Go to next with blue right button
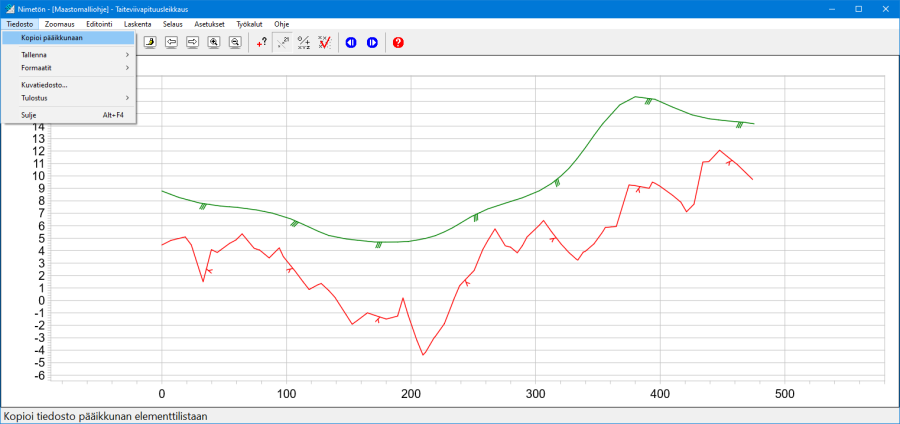 [x=372, y=42]
